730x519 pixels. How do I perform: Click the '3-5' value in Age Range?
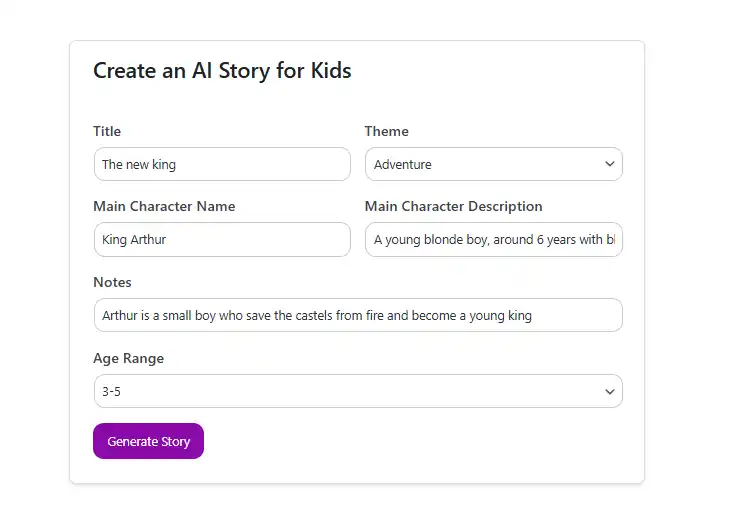pos(110,392)
